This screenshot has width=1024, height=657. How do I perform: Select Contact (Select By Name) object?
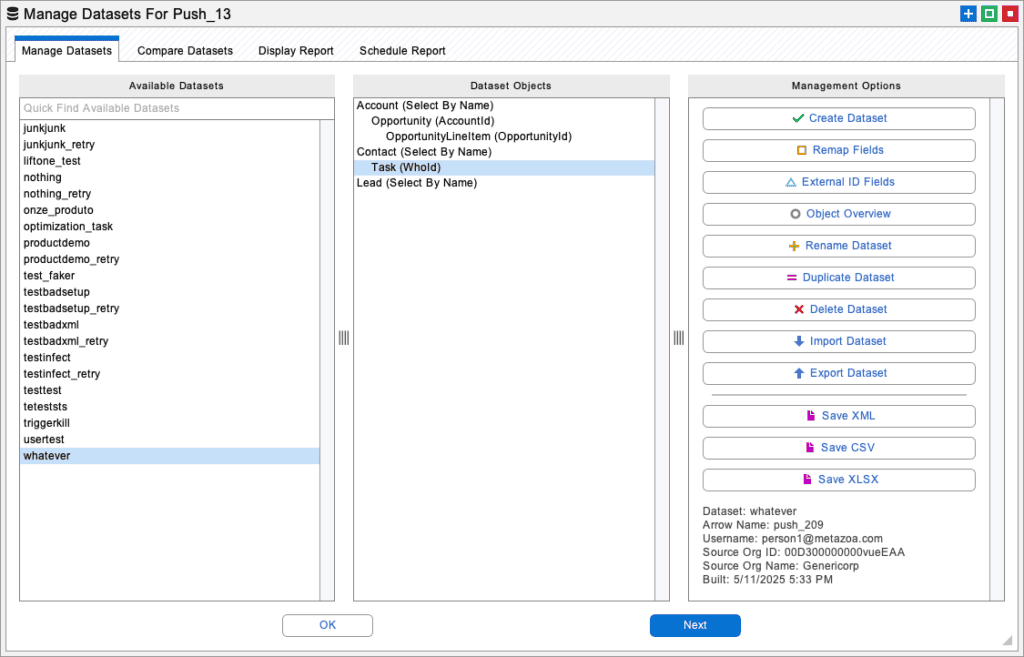tap(504, 152)
